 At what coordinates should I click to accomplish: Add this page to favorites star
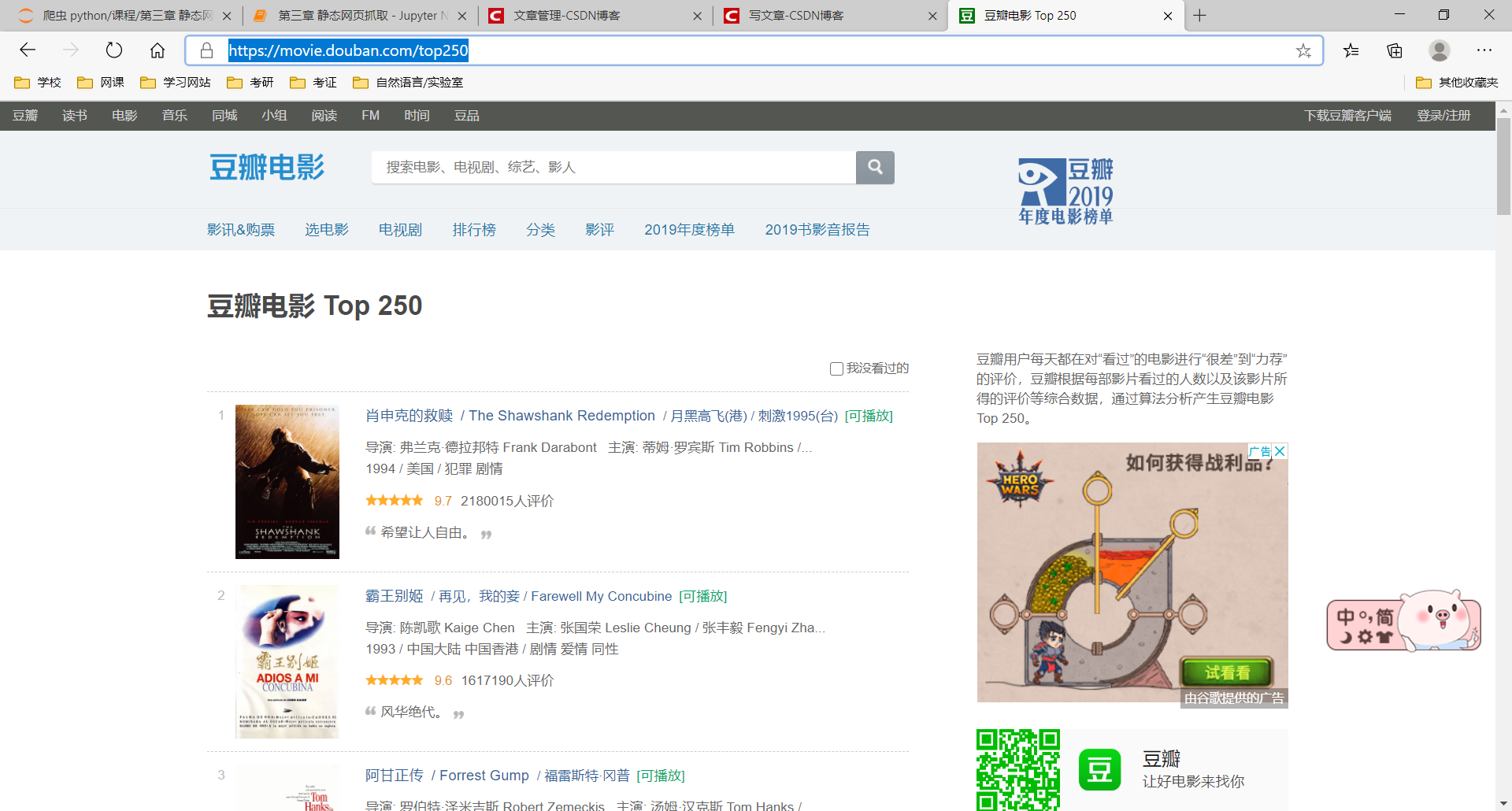coord(1303,50)
